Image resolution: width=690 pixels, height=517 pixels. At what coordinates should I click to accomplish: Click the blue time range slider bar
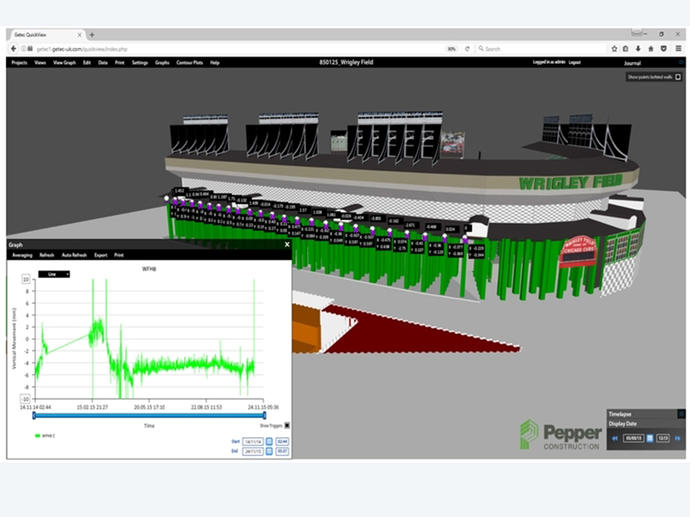pyautogui.click(x=149, y=415)
